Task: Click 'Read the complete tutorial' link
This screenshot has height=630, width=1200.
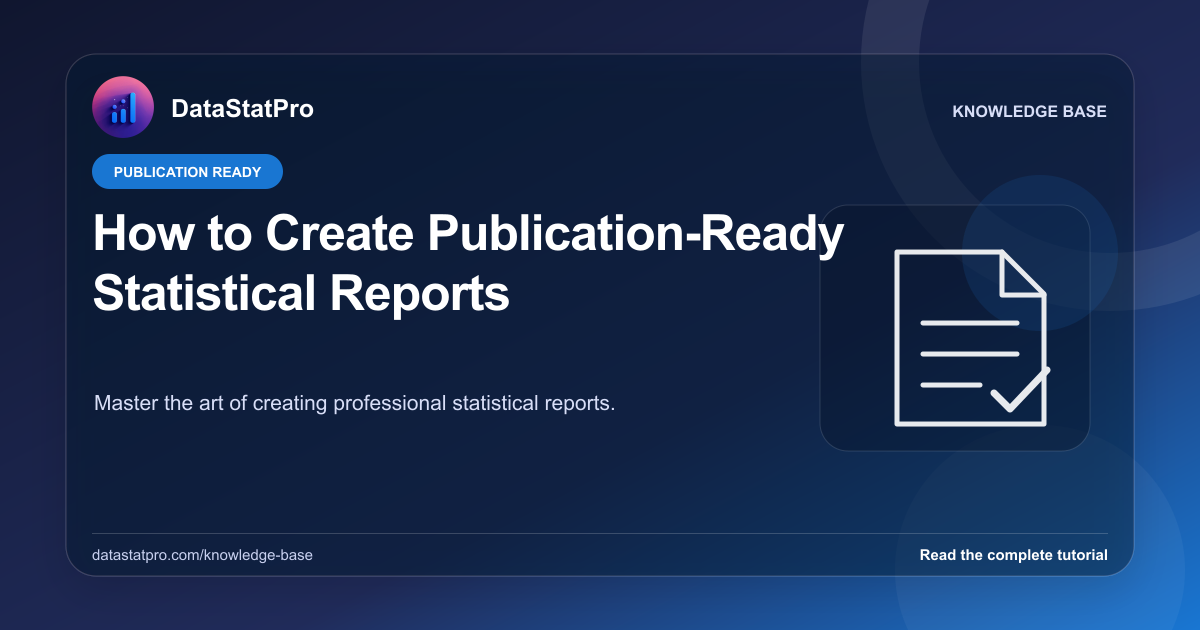Action: [x=1013, y=555]
